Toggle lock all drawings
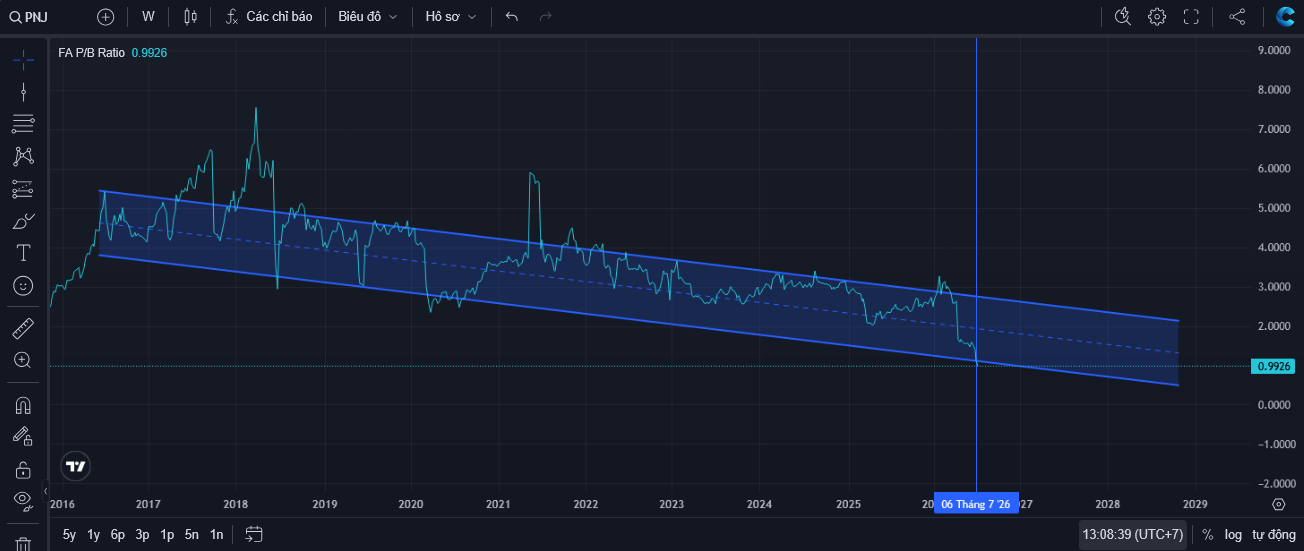The image size is (1304, 551). (x=23, y=469)
